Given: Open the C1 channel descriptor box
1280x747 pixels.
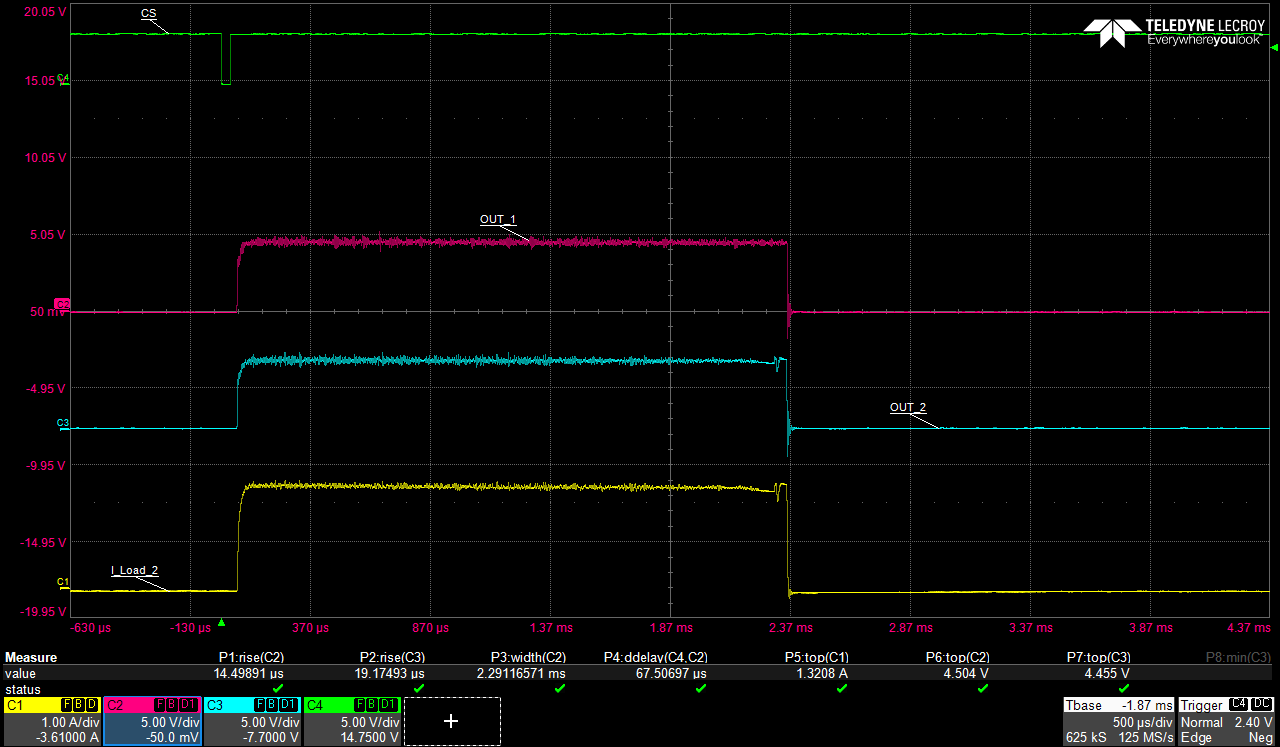Looking at the screenshot, I should click(52, 721).
